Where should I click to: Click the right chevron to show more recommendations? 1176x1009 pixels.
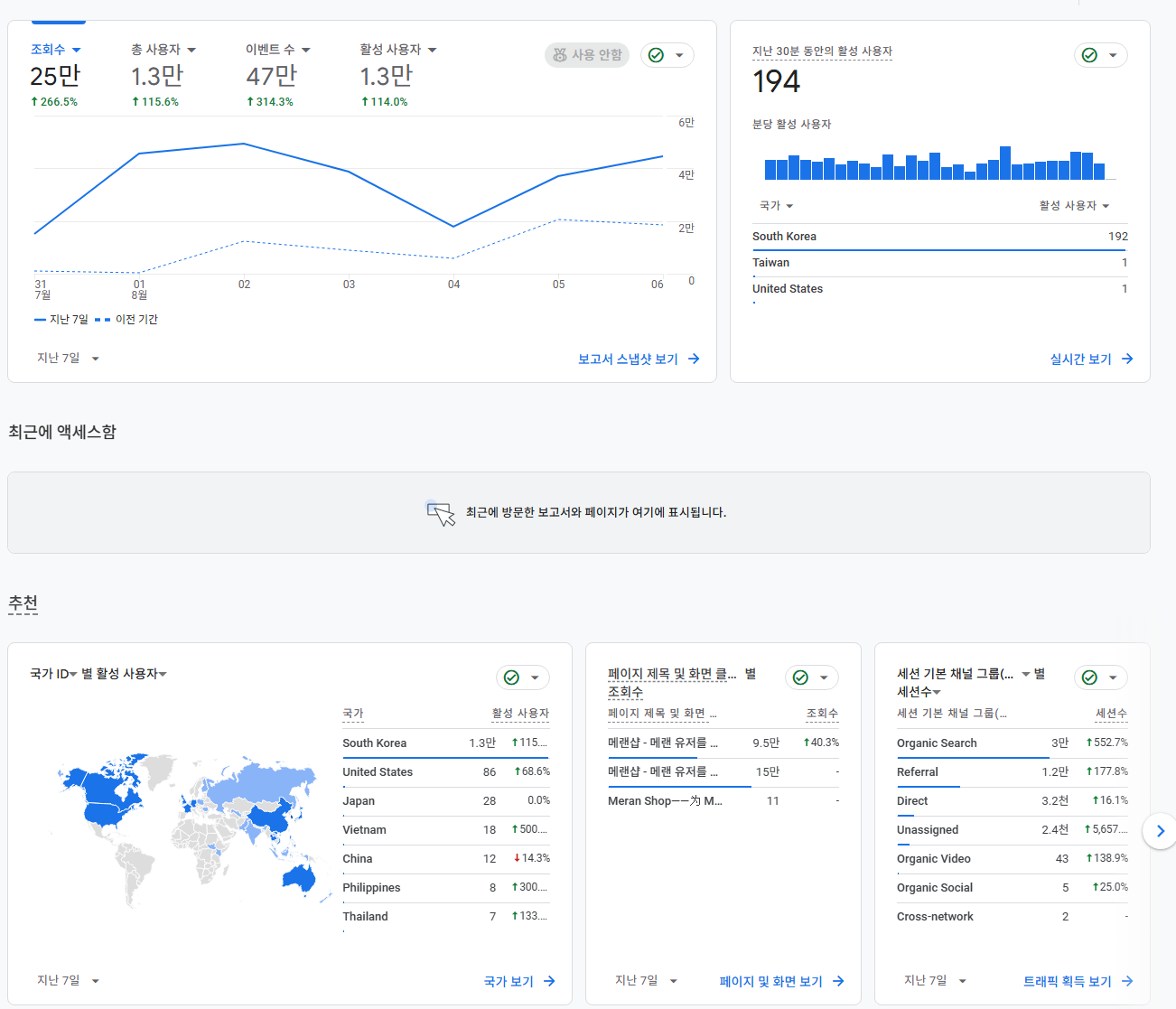1160,831
